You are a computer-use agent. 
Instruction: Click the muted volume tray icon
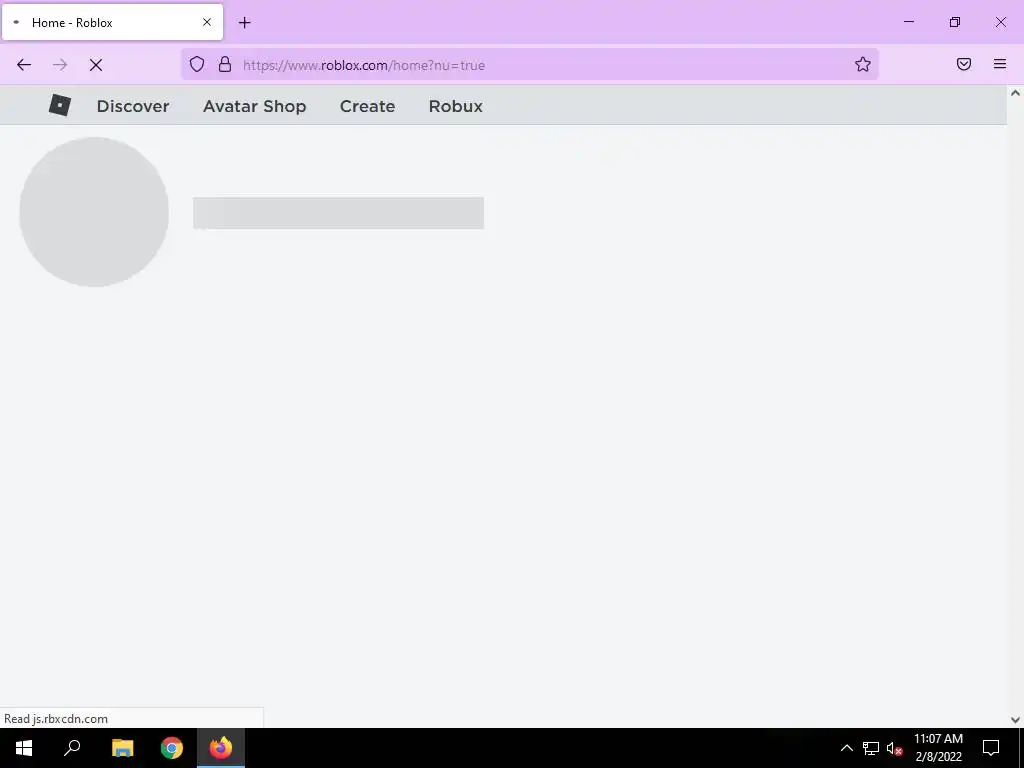coord(894,748)
